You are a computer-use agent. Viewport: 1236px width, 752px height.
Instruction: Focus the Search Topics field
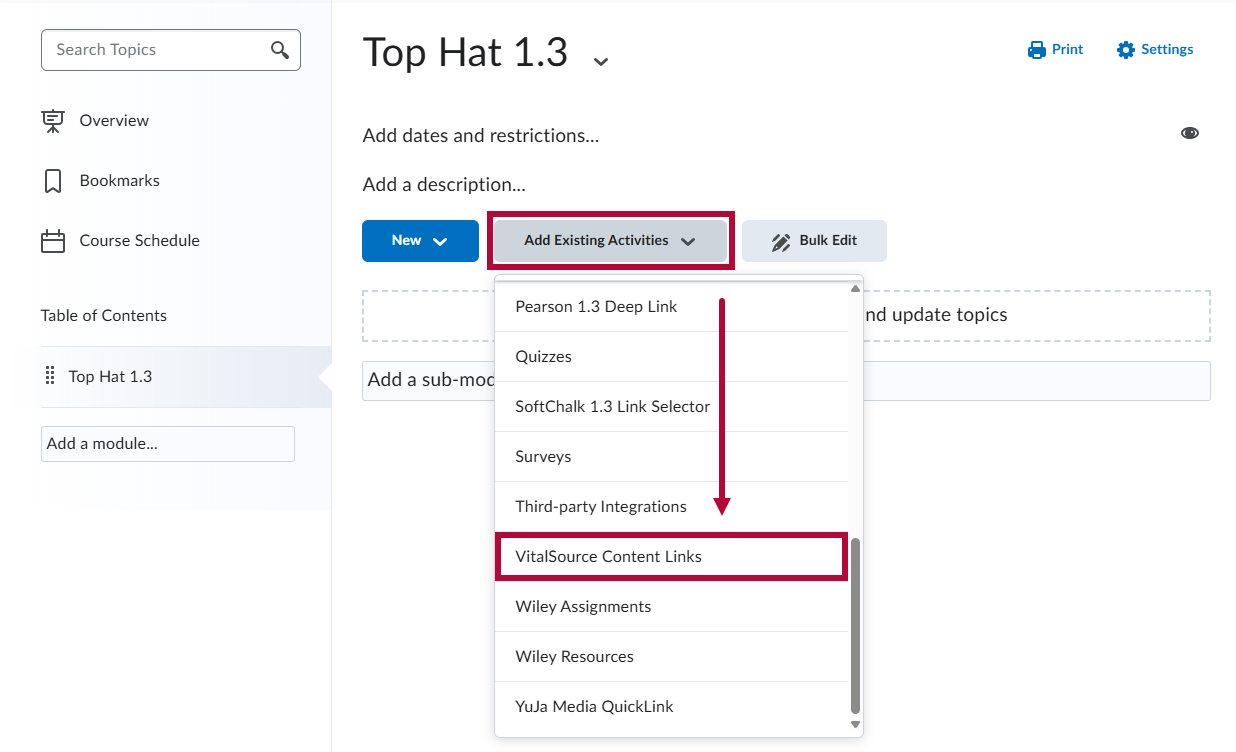tap(170, 50)
